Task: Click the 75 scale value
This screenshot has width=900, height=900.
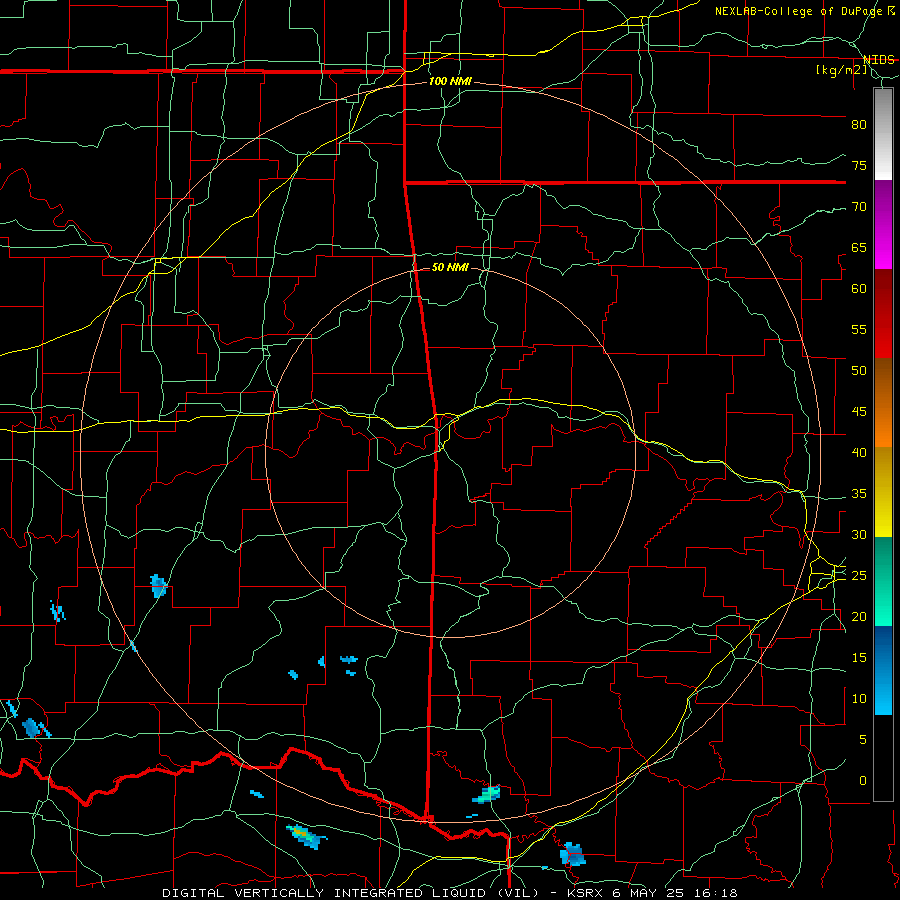Action: pos(859,166)
